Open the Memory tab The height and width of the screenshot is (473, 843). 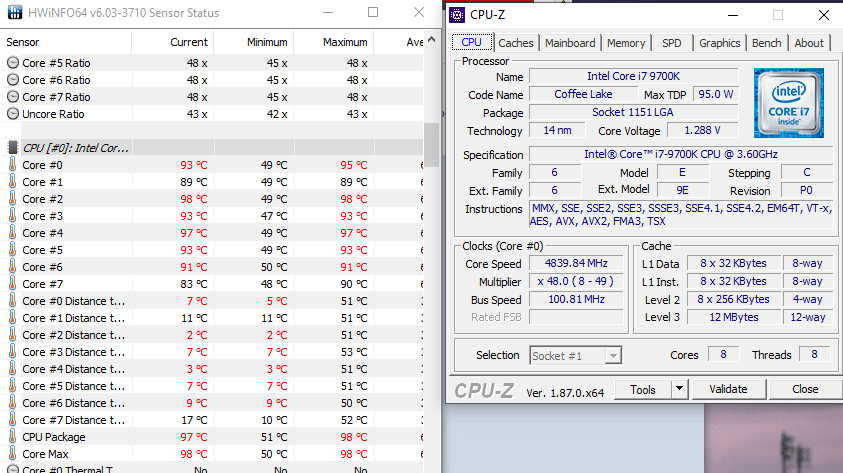click(626, 43)
